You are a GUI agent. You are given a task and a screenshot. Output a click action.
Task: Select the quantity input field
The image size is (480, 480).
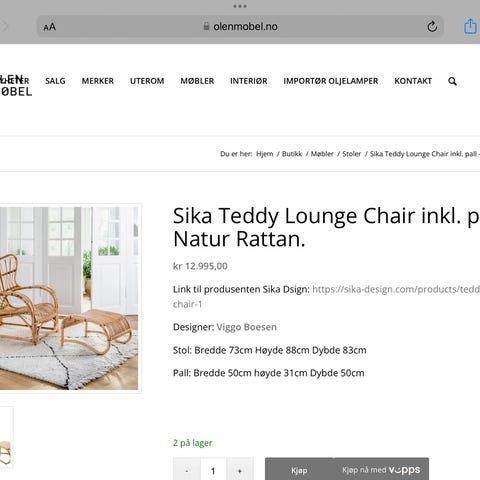(213, 471)
